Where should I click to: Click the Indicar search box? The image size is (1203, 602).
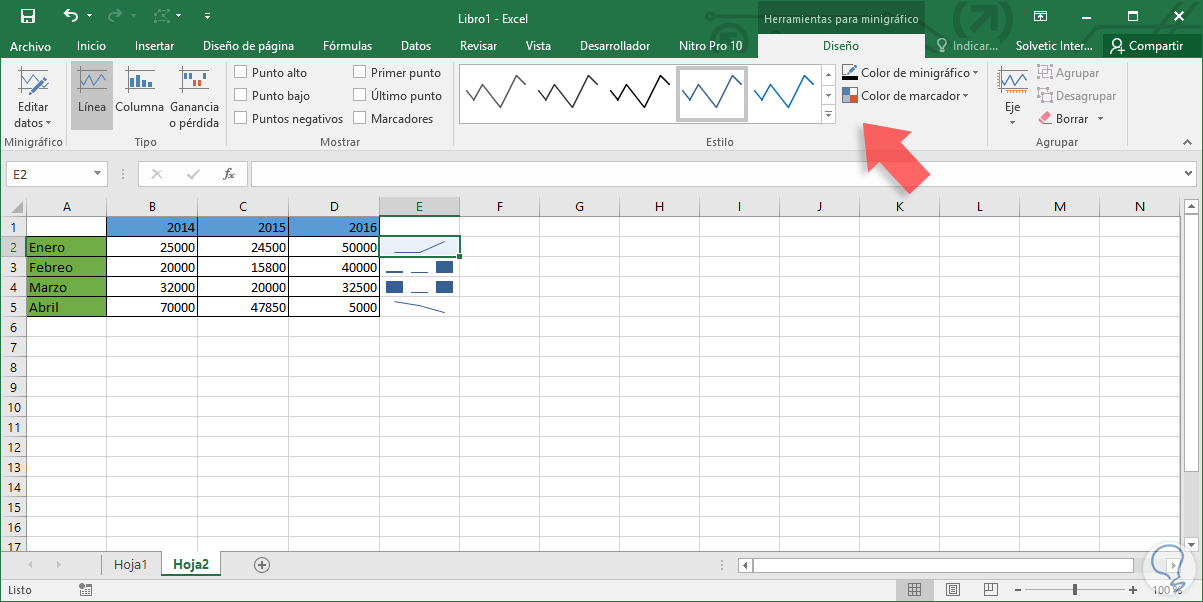(967, 46)
